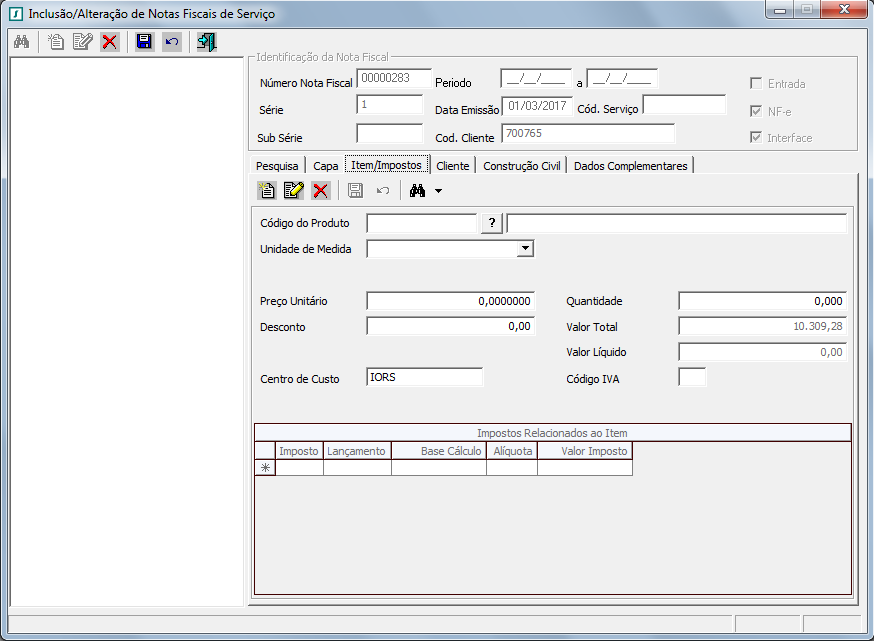Toggle the NF-e checkbox
The height and width of the screenshot is (641, 874).
coord(757,111)
